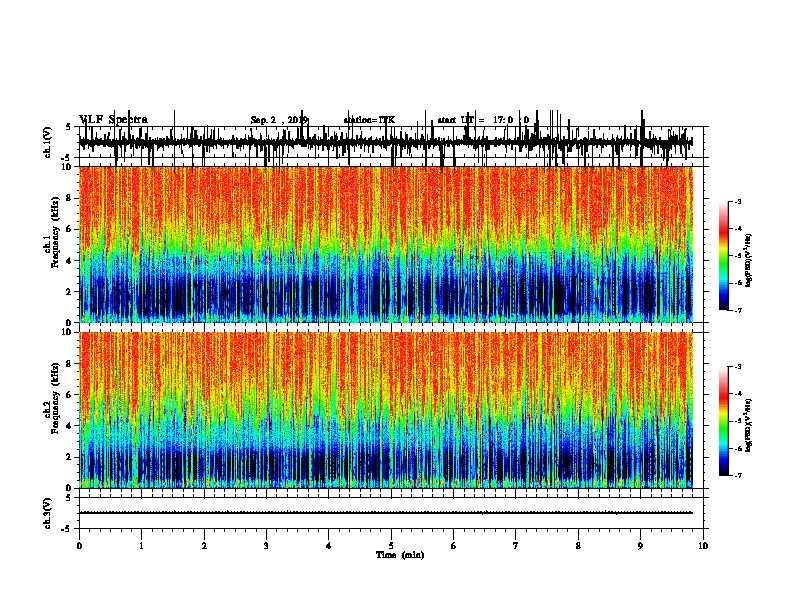
Task: Click time axis tick label "5"
Action: coord(391,546)
